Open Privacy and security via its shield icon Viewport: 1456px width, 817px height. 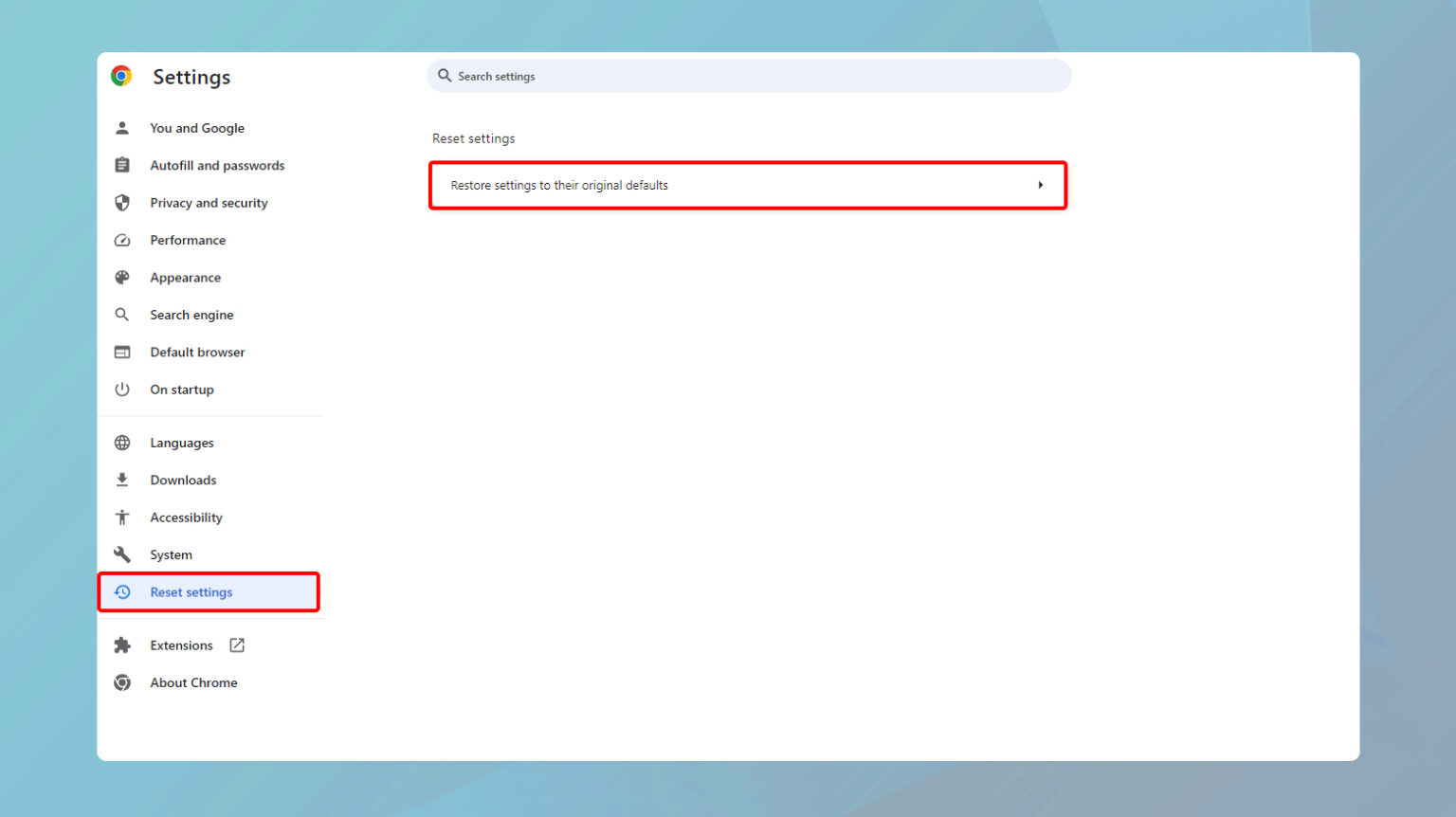point(122,203)
